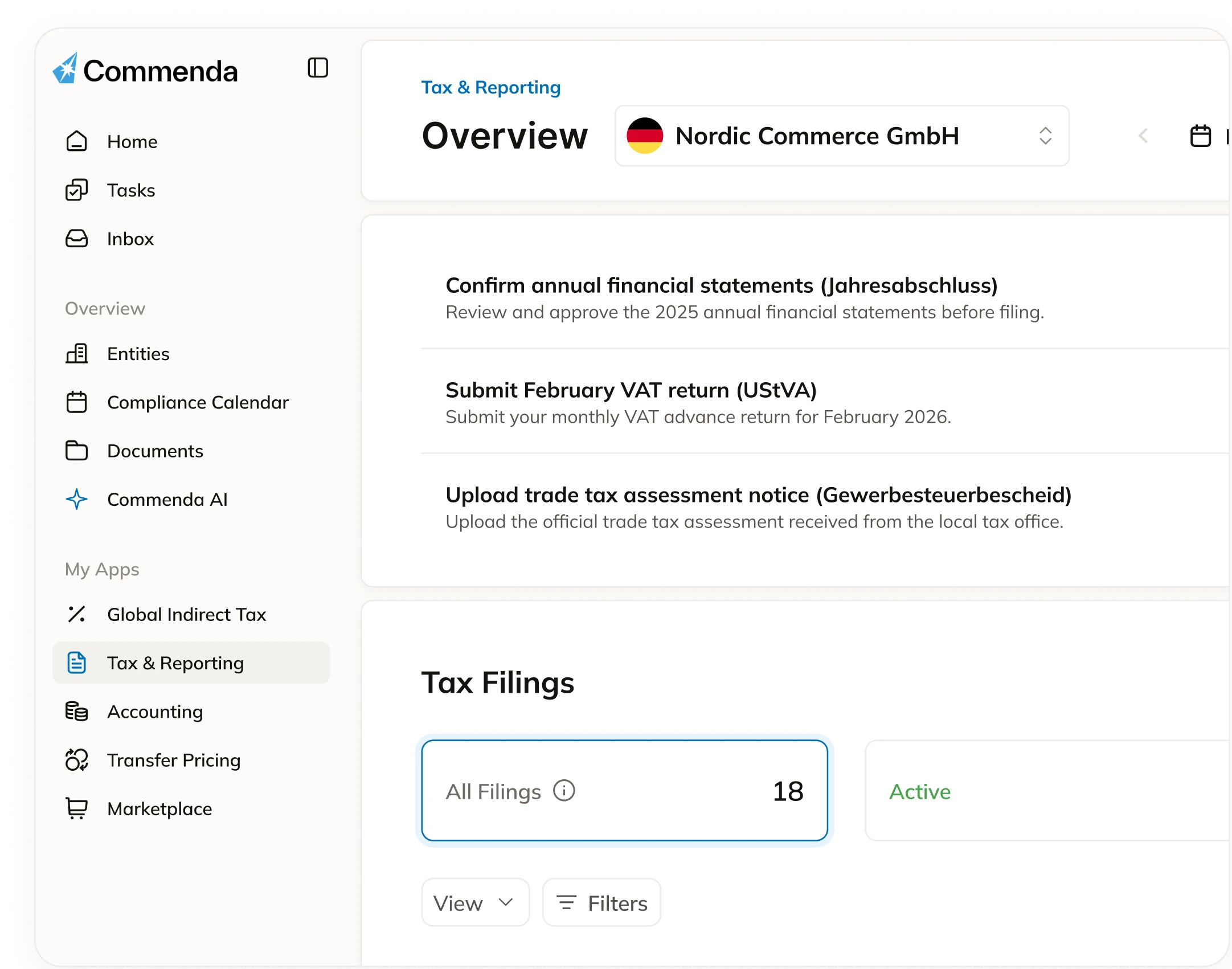Click the German flag icon

[x=645, y=136]
